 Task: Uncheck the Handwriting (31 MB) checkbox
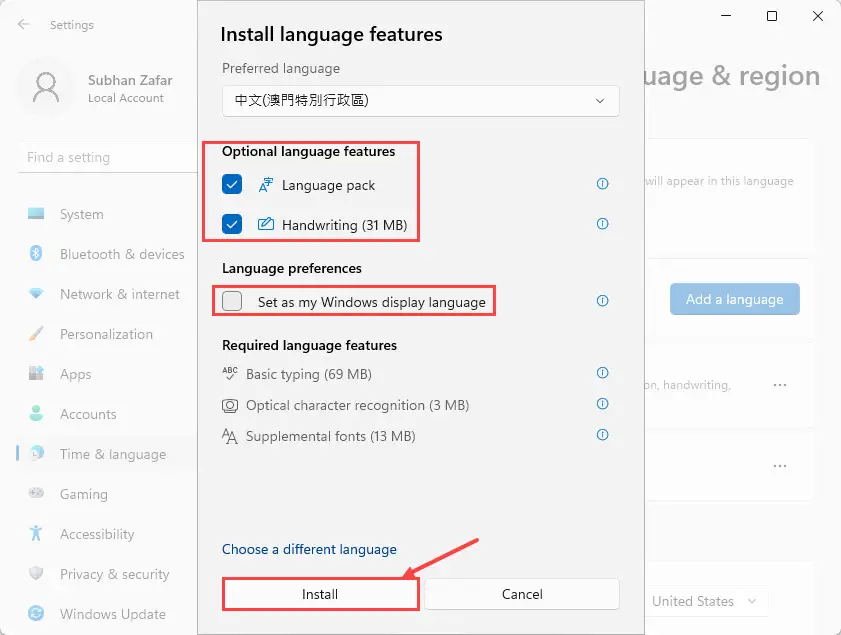click(x=232, y=224)
